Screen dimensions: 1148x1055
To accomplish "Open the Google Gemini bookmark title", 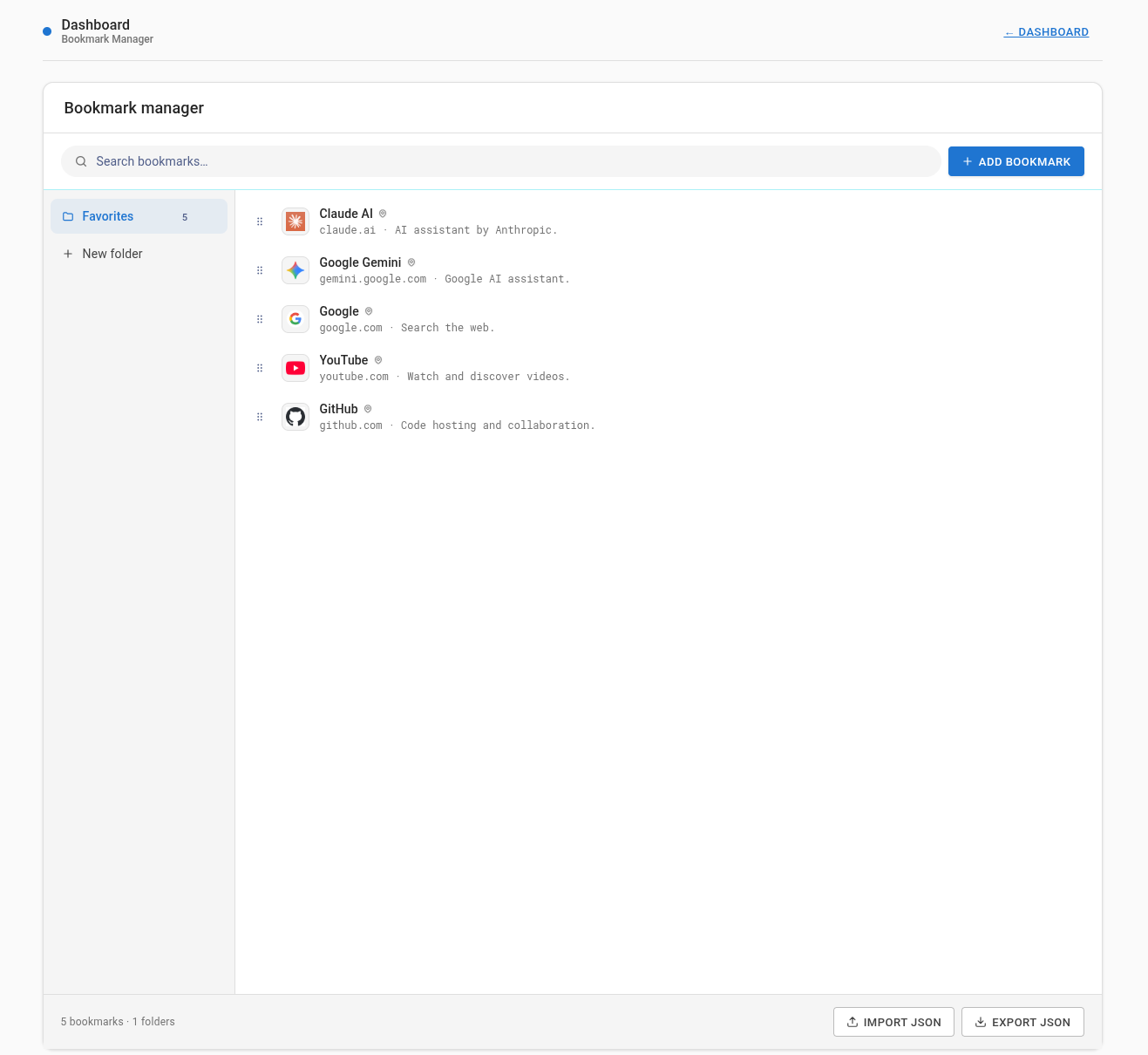I will [360, 262].
